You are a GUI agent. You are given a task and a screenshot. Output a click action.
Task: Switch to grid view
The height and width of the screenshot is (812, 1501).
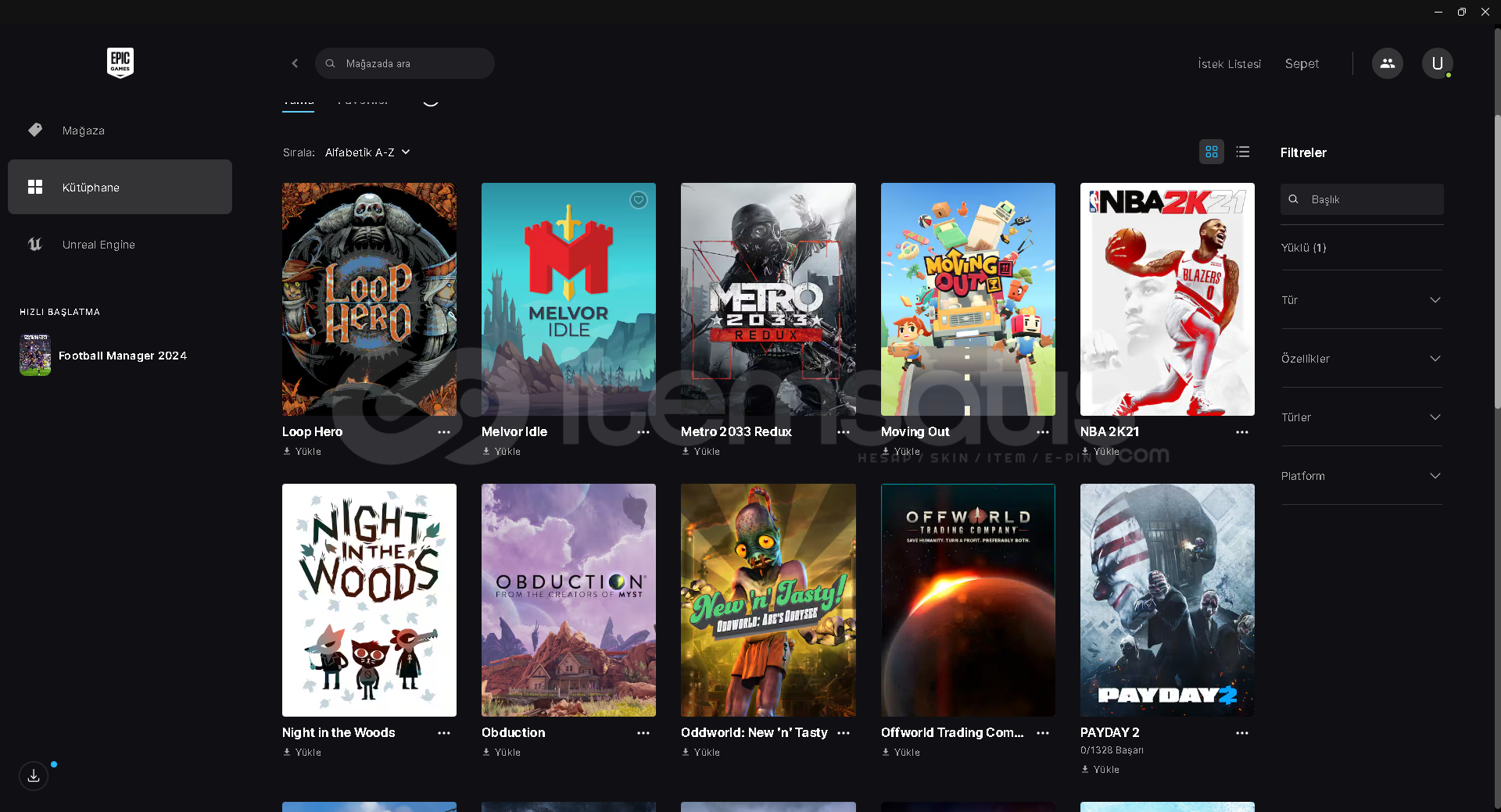coord(1212,152)
